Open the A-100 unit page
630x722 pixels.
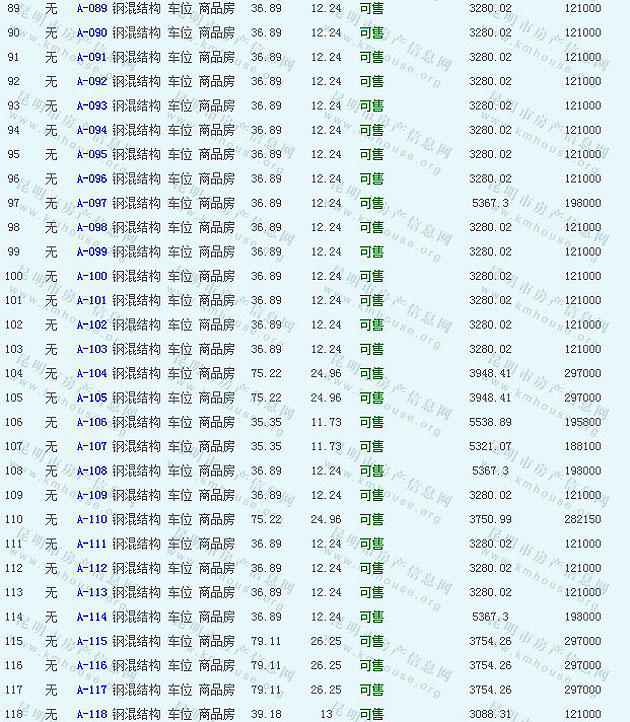click(91, 276)
